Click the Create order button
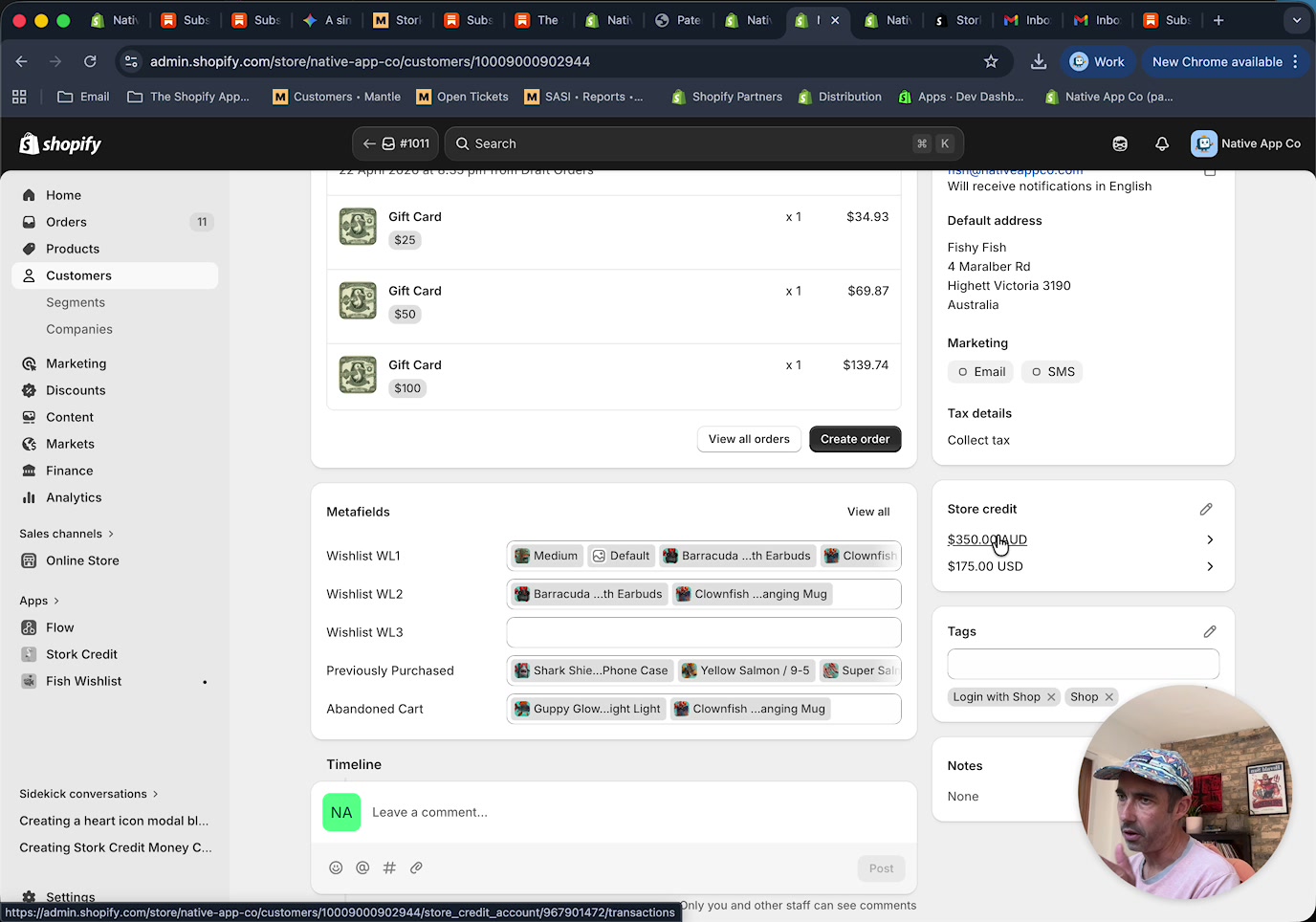Viewport: 1316px width, 922px height. (854, 439)
